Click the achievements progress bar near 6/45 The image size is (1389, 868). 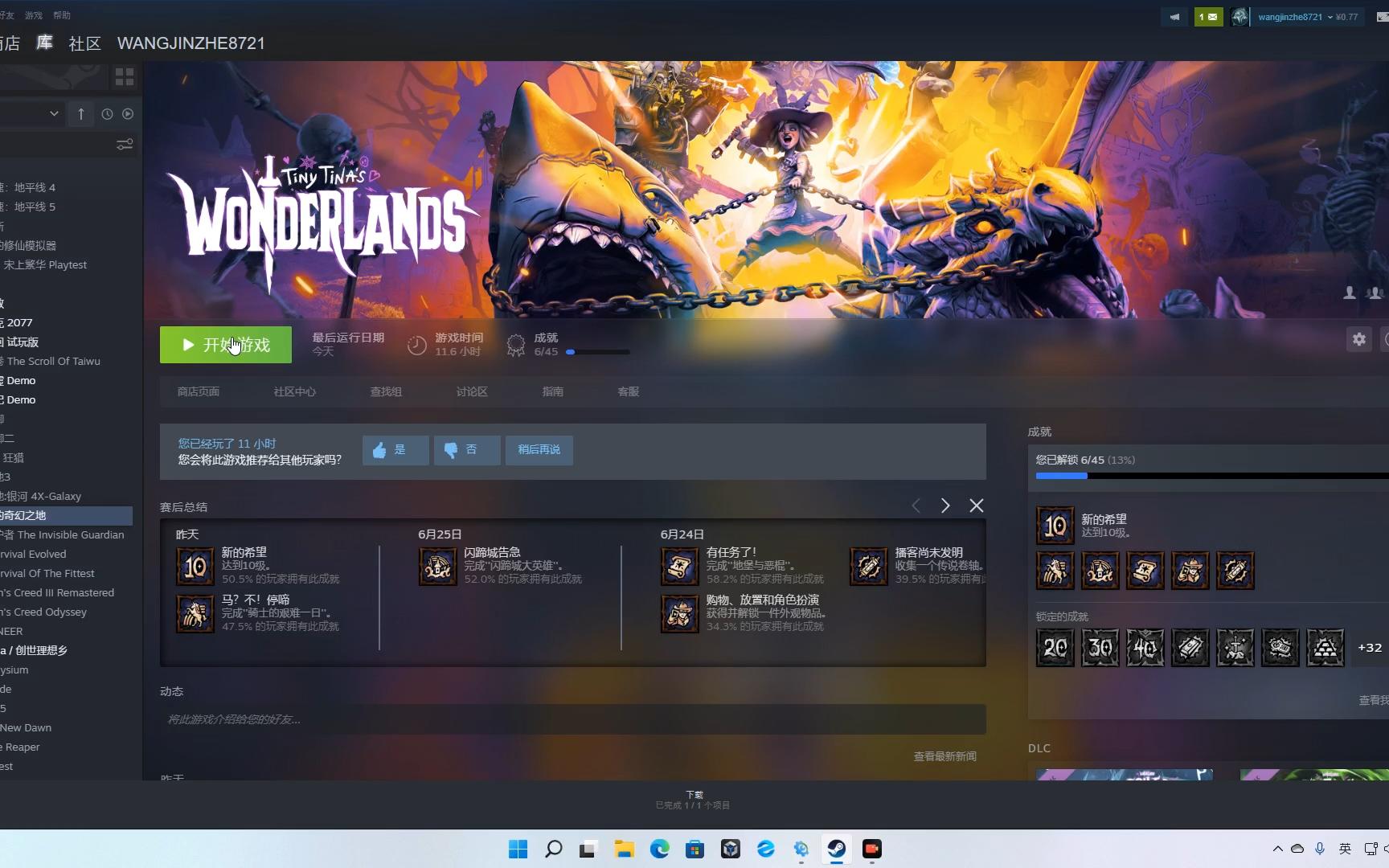598,352
